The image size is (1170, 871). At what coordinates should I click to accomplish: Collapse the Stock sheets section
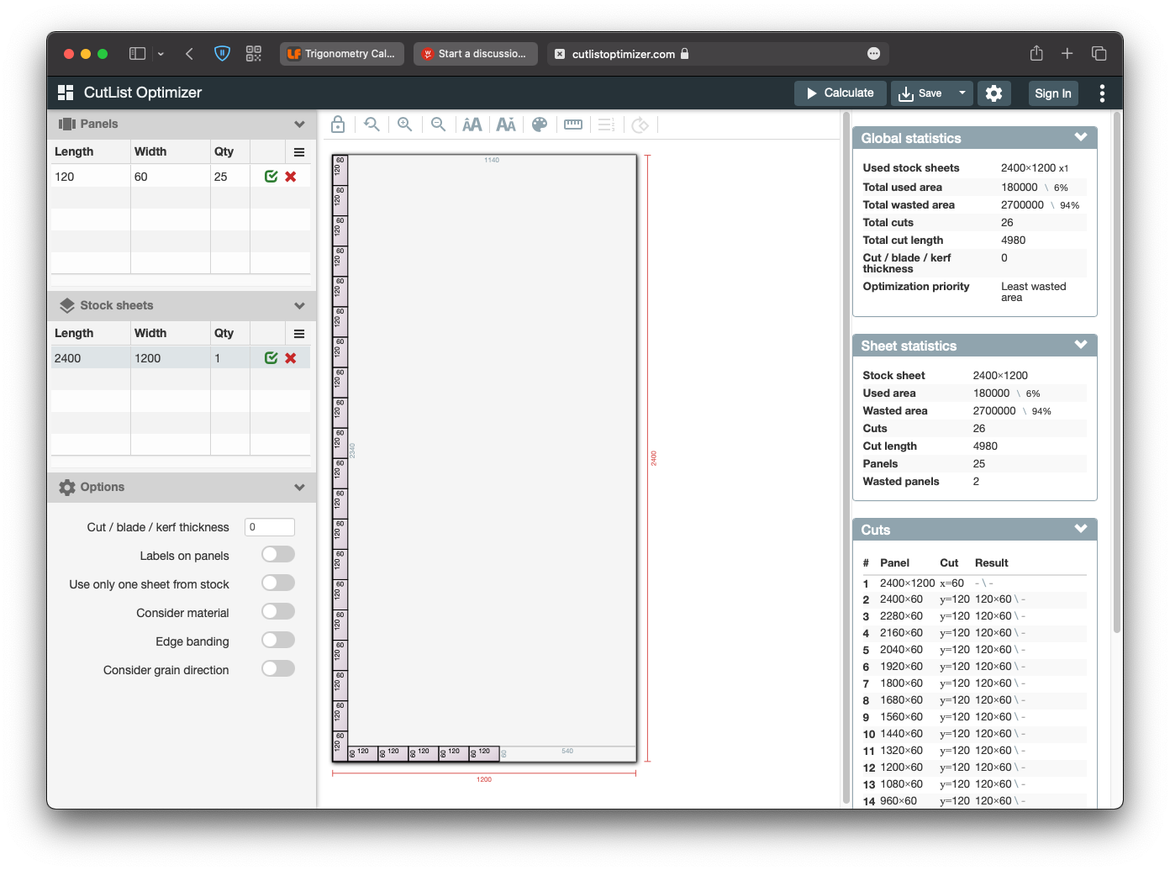click(x=299, y=305)
